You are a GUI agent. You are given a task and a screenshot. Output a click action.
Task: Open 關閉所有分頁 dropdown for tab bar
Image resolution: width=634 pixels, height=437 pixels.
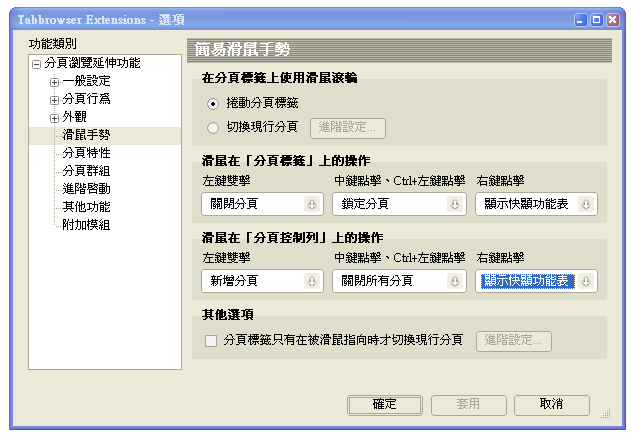[399, 281]
